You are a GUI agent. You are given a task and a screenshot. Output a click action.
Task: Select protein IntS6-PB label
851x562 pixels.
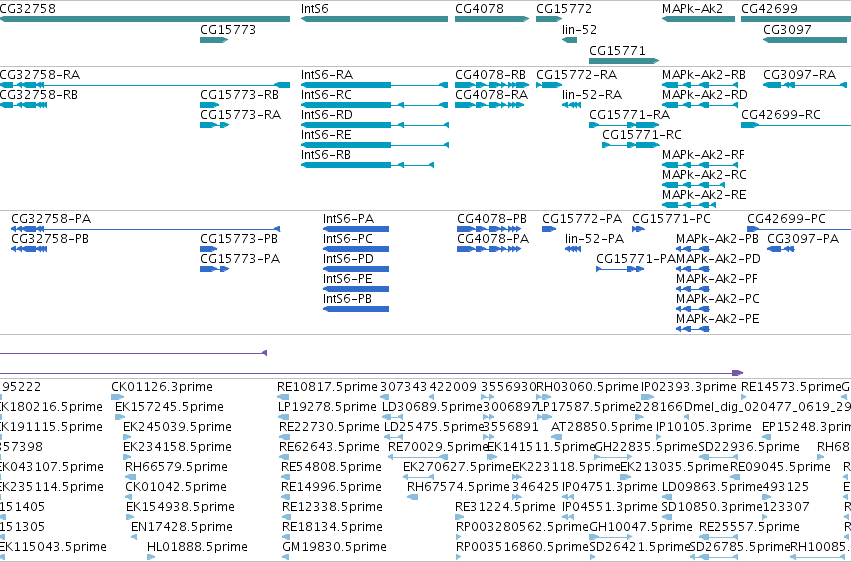pos(347,299)
